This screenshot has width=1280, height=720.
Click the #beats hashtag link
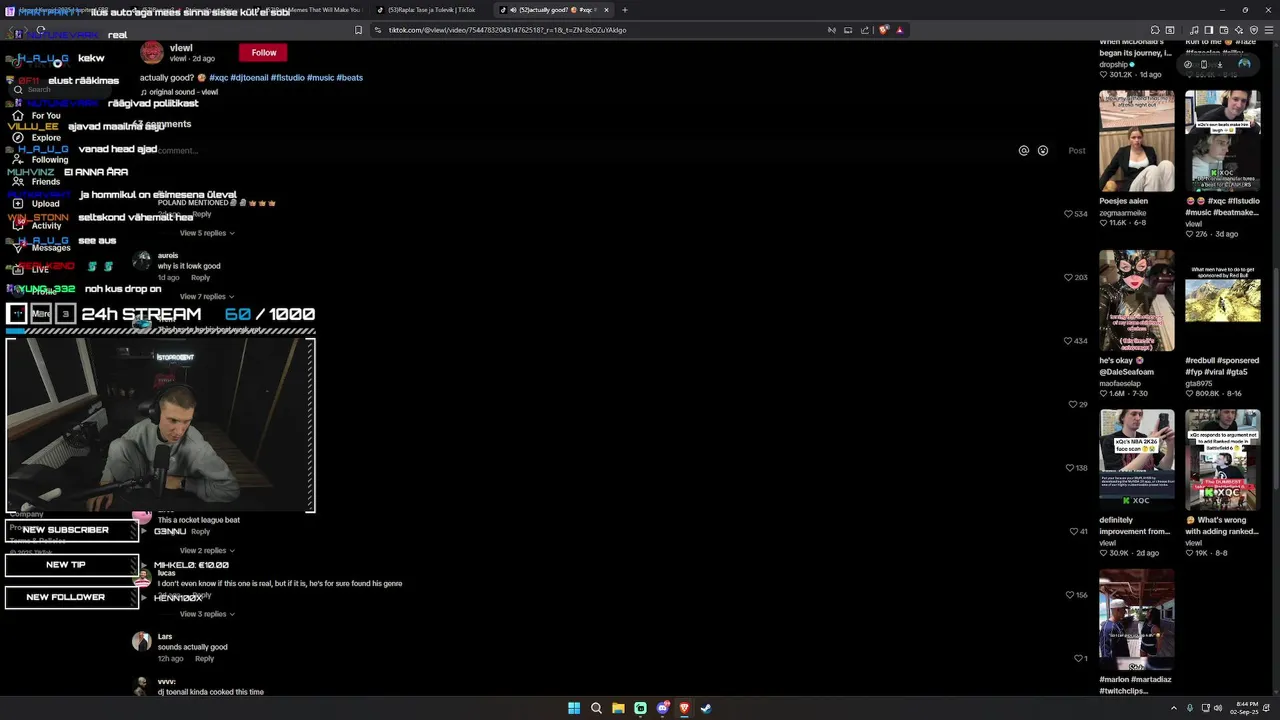[x=349, y=77]
